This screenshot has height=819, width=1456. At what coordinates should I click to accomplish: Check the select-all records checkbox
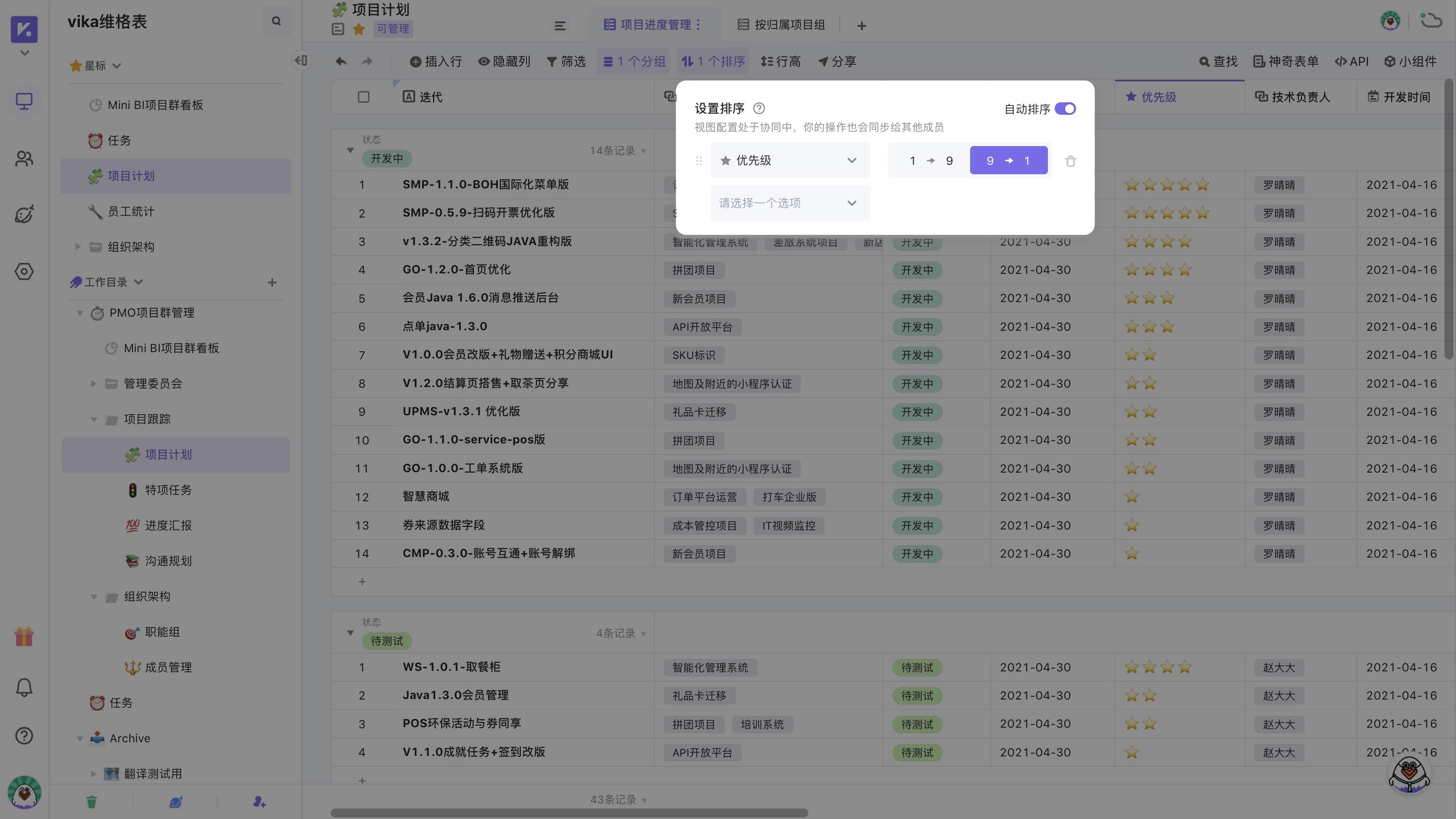pos(362,97)
